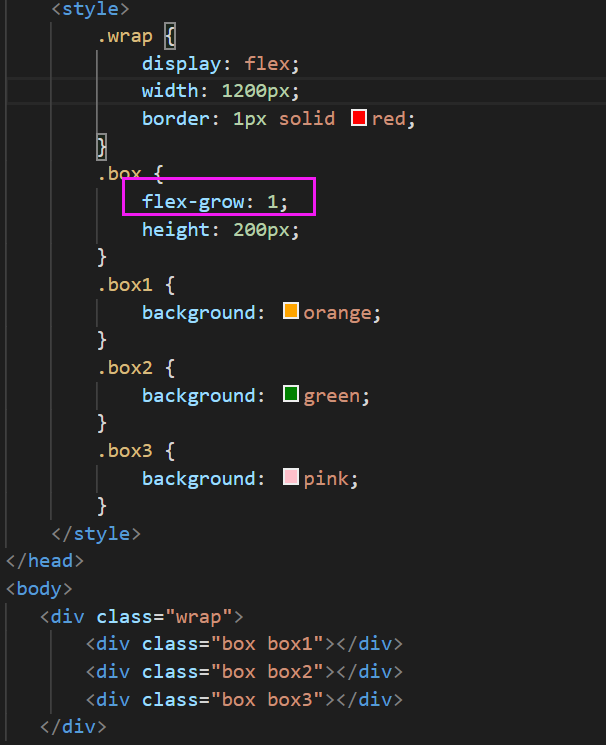Viewport: 606px width, 745px height.
Task: Click the 'red' color value text
Action: tap(388, 119)
